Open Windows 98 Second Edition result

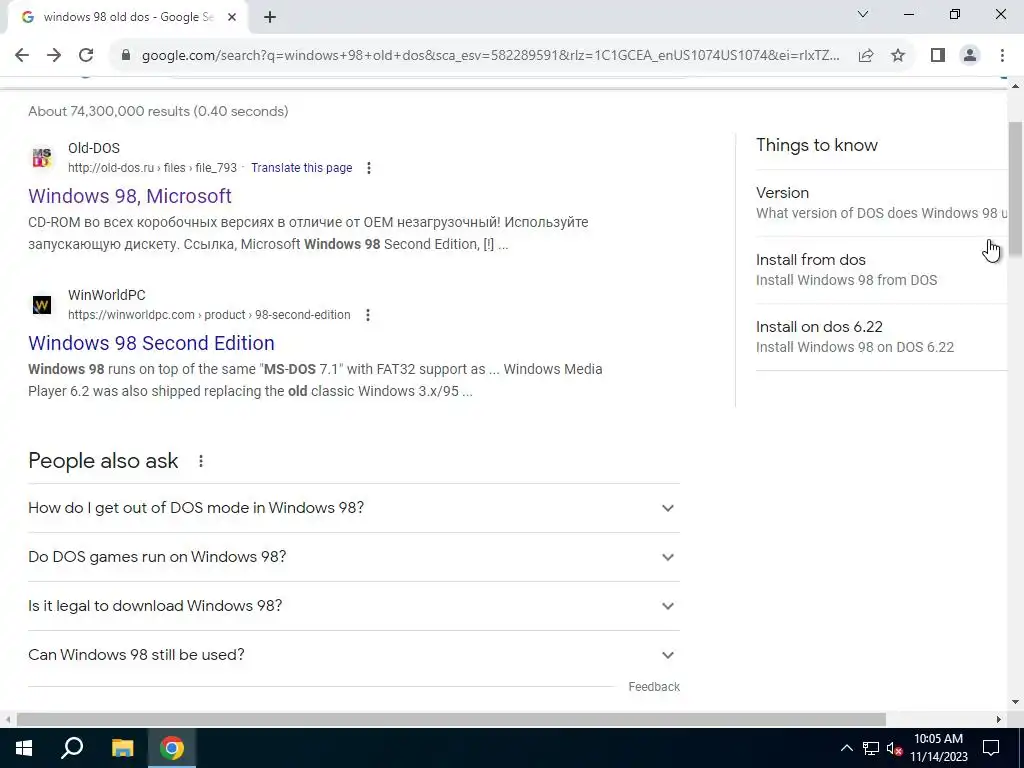(x=152, y=343)
